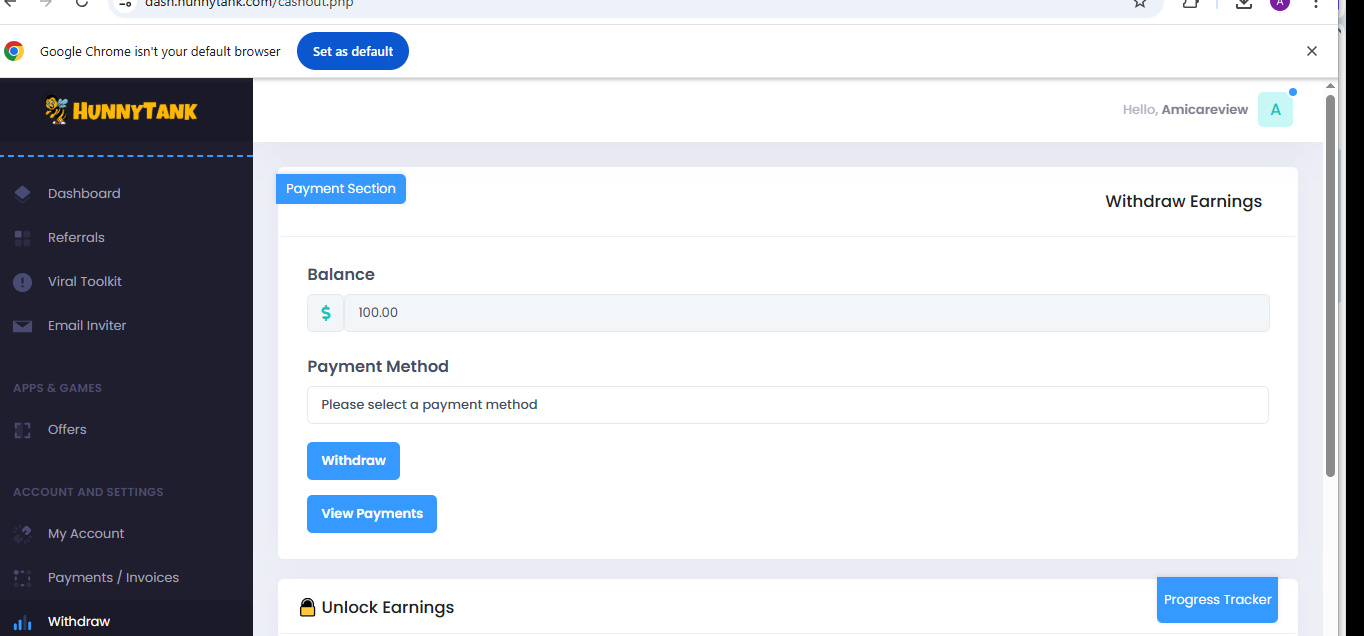Click the HunnyTank bee logo
The width and height of the screenshot is (1364, 636).
(56, 109)
